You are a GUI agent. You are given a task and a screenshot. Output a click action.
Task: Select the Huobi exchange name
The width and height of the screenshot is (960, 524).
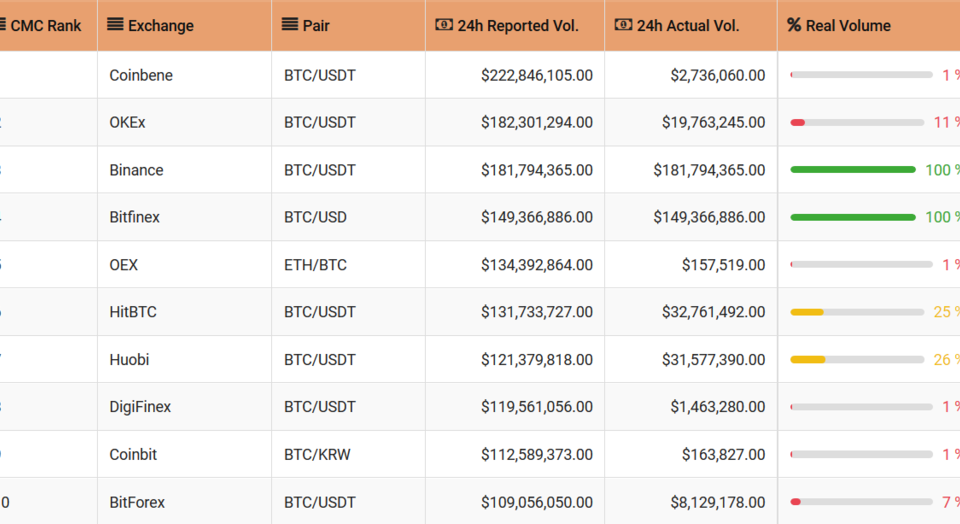(x=129, y=360)
